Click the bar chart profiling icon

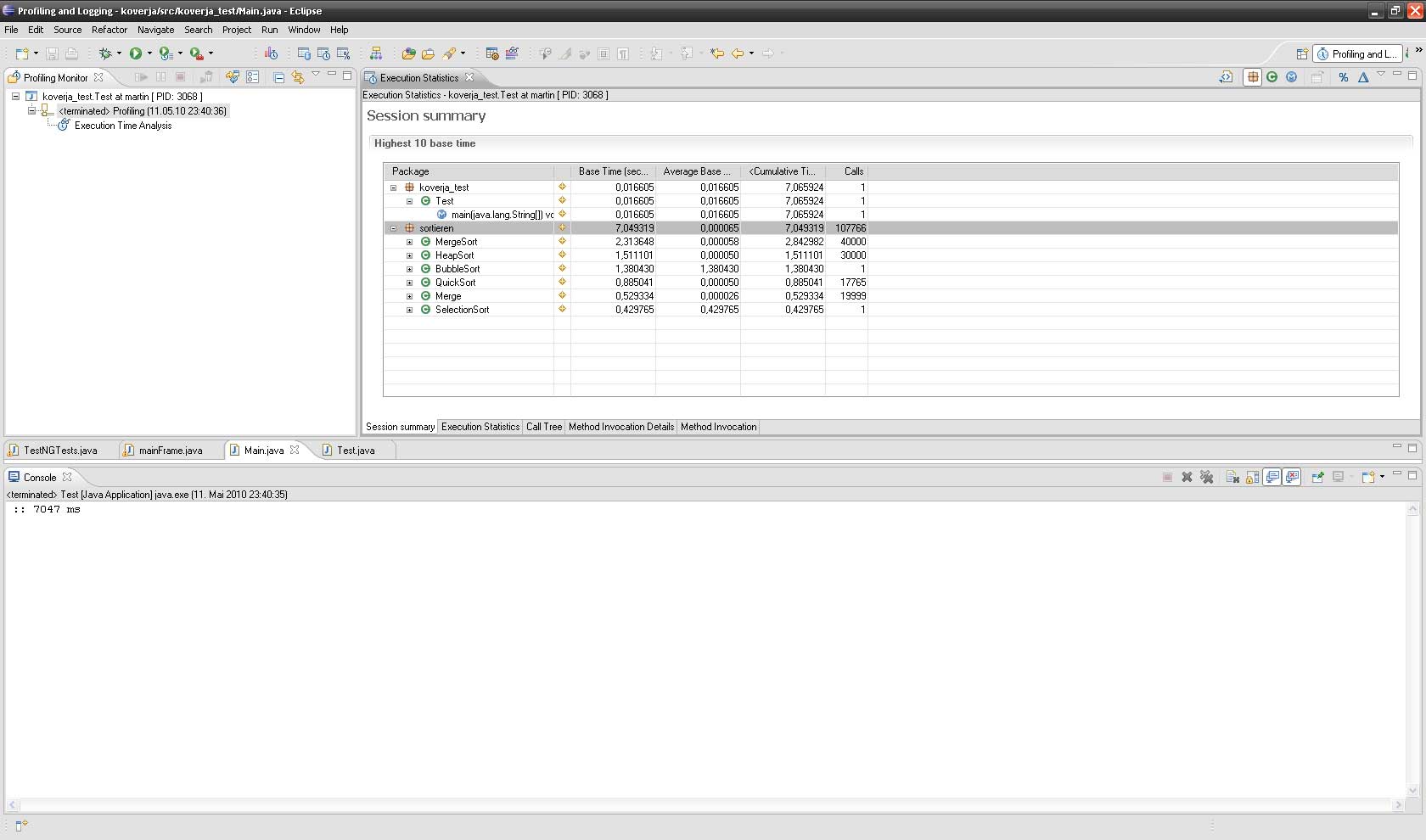tap(271, 53)
